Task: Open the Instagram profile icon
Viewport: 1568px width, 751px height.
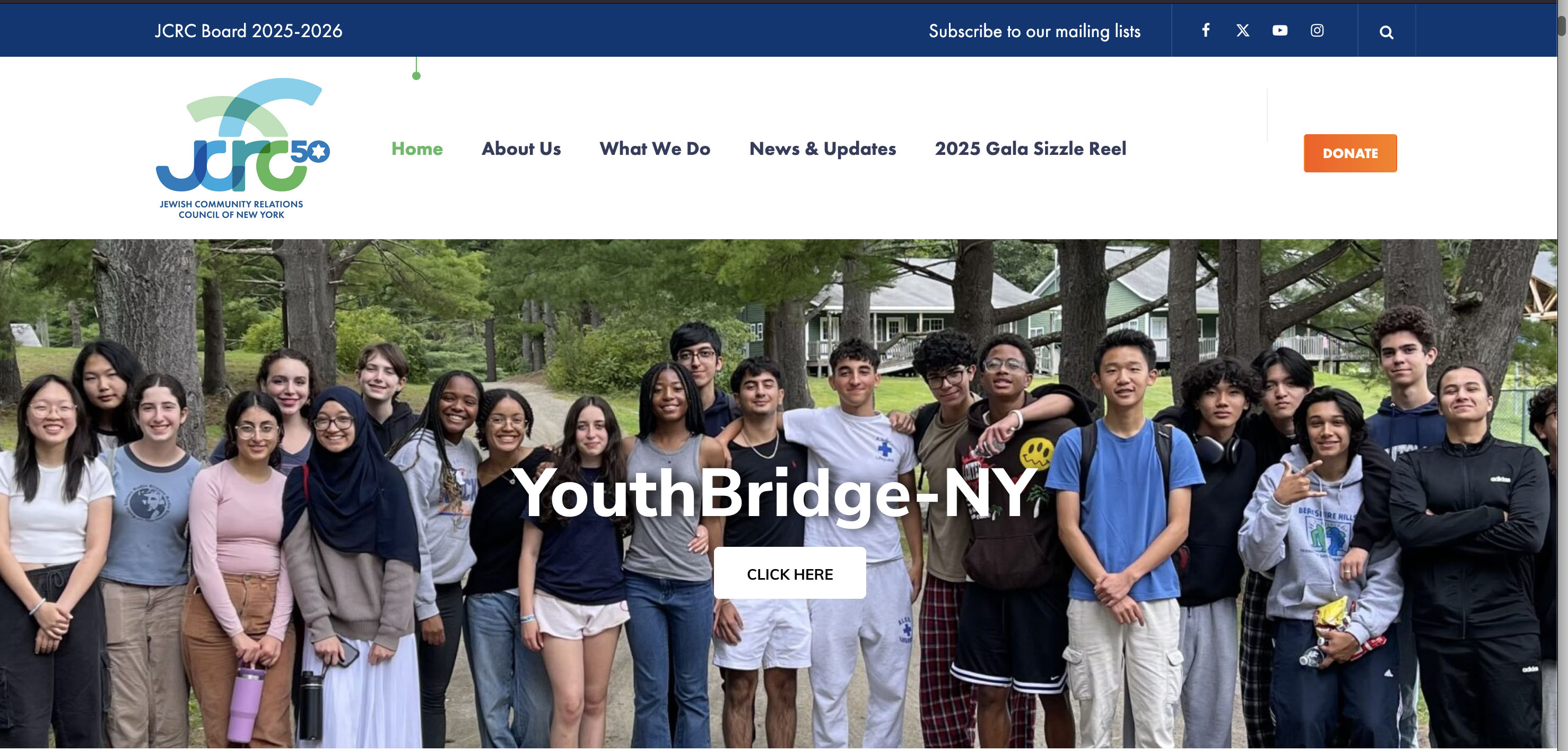Action: click(1317, 30)
